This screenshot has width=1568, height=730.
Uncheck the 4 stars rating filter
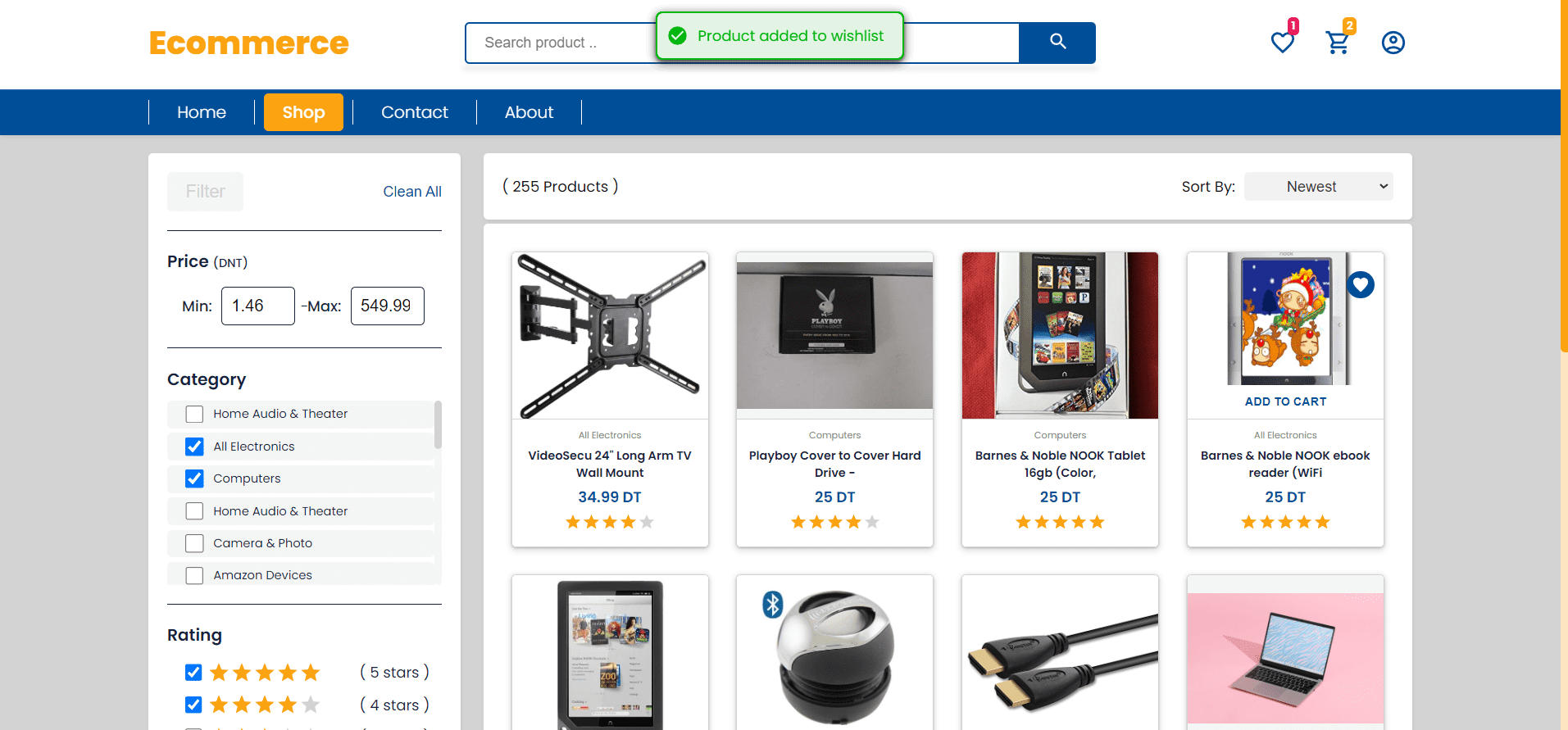(x=193, y=705)
